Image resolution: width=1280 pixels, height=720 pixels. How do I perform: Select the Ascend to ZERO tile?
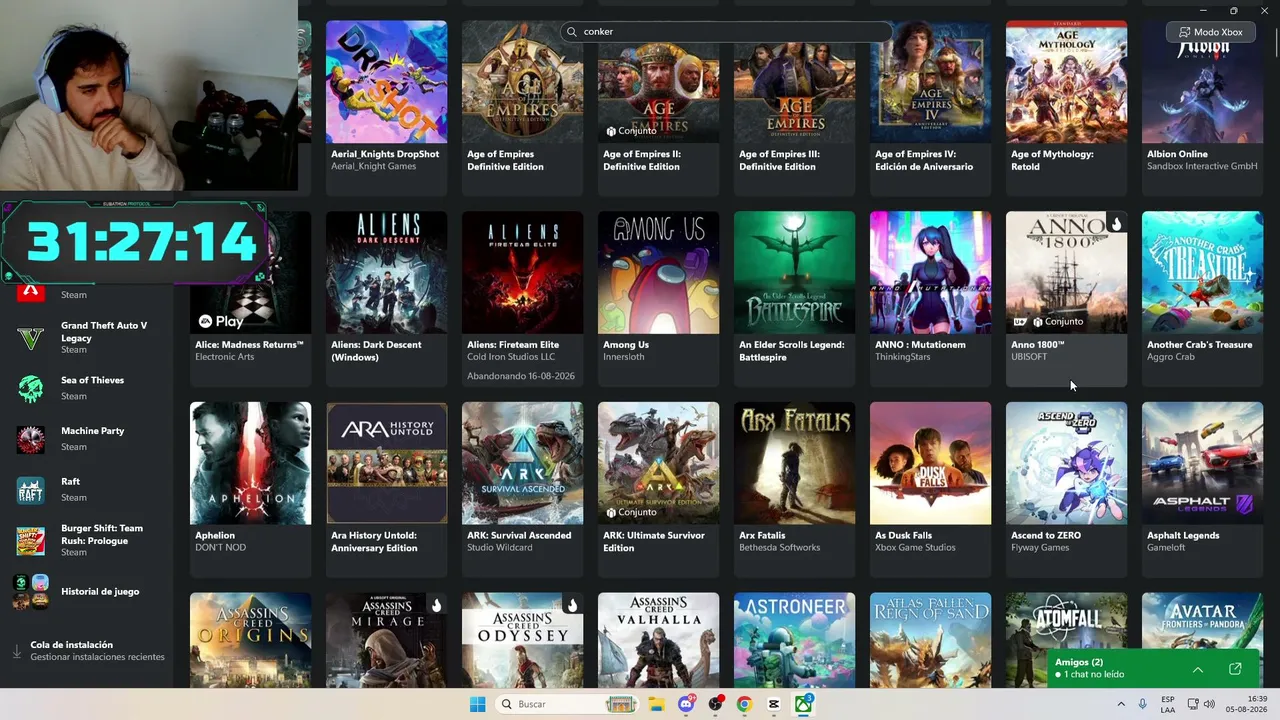point(1066,490)
